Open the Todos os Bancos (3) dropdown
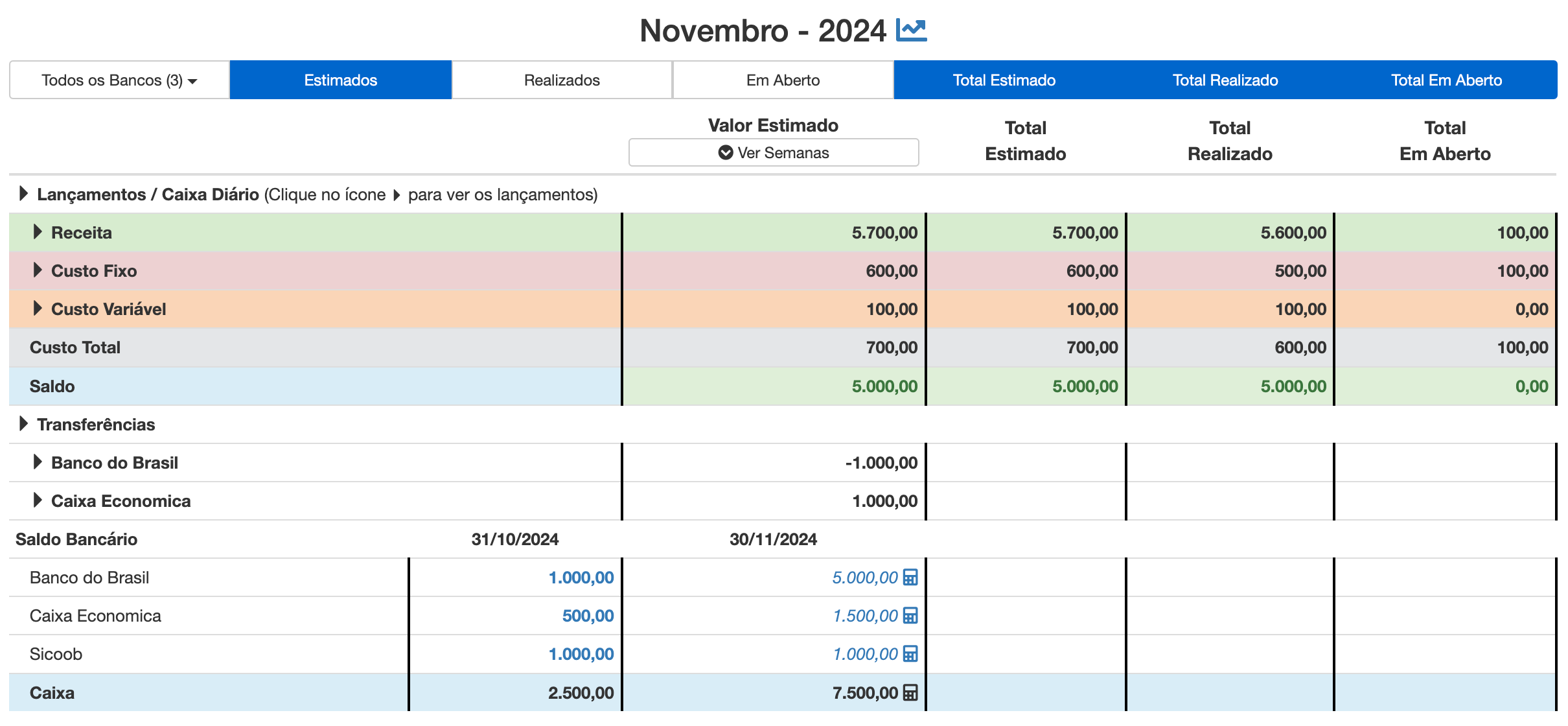 click(119, 80)
